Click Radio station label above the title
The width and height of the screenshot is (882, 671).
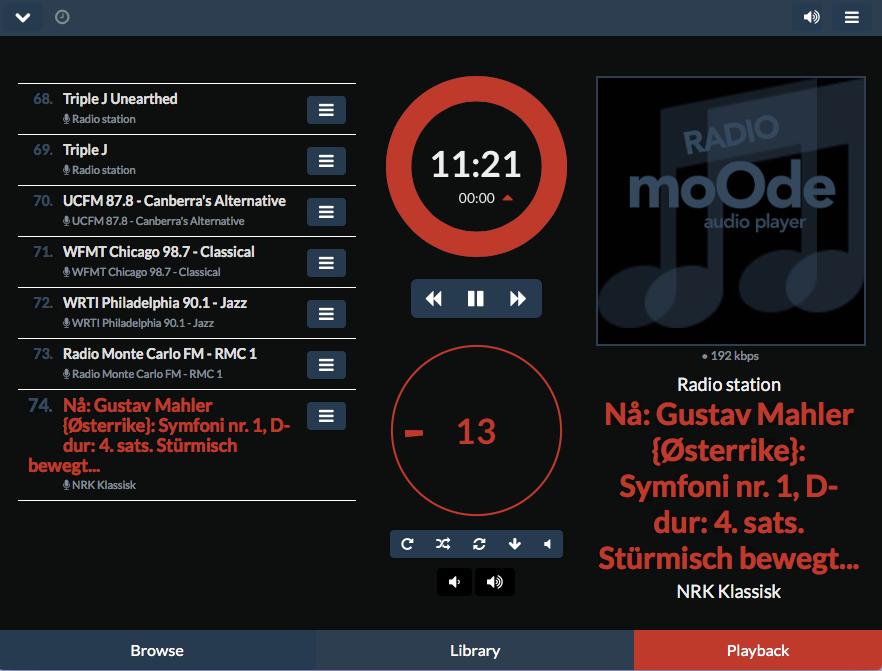click(729, 385)
